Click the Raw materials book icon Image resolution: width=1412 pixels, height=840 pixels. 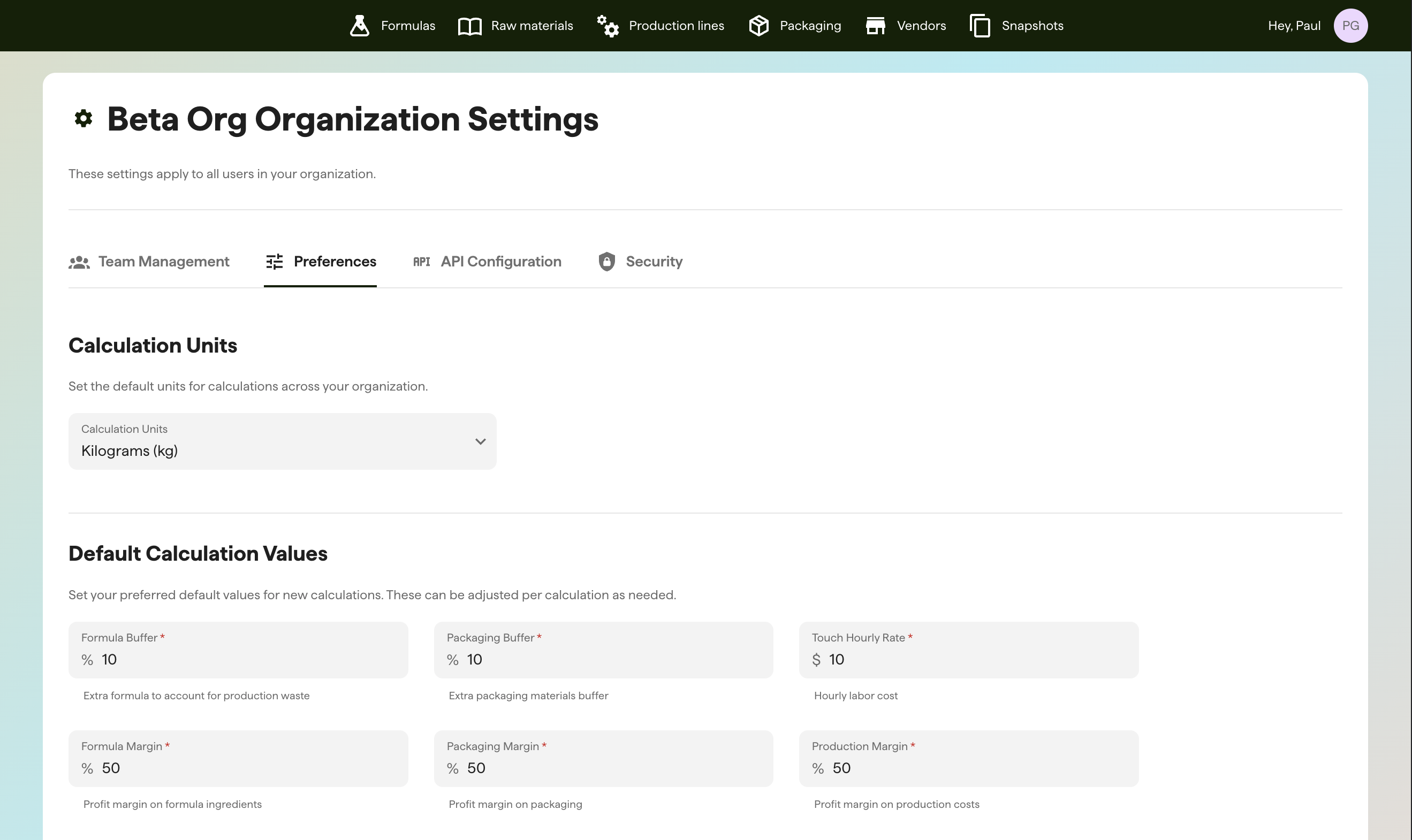point(469,25)
